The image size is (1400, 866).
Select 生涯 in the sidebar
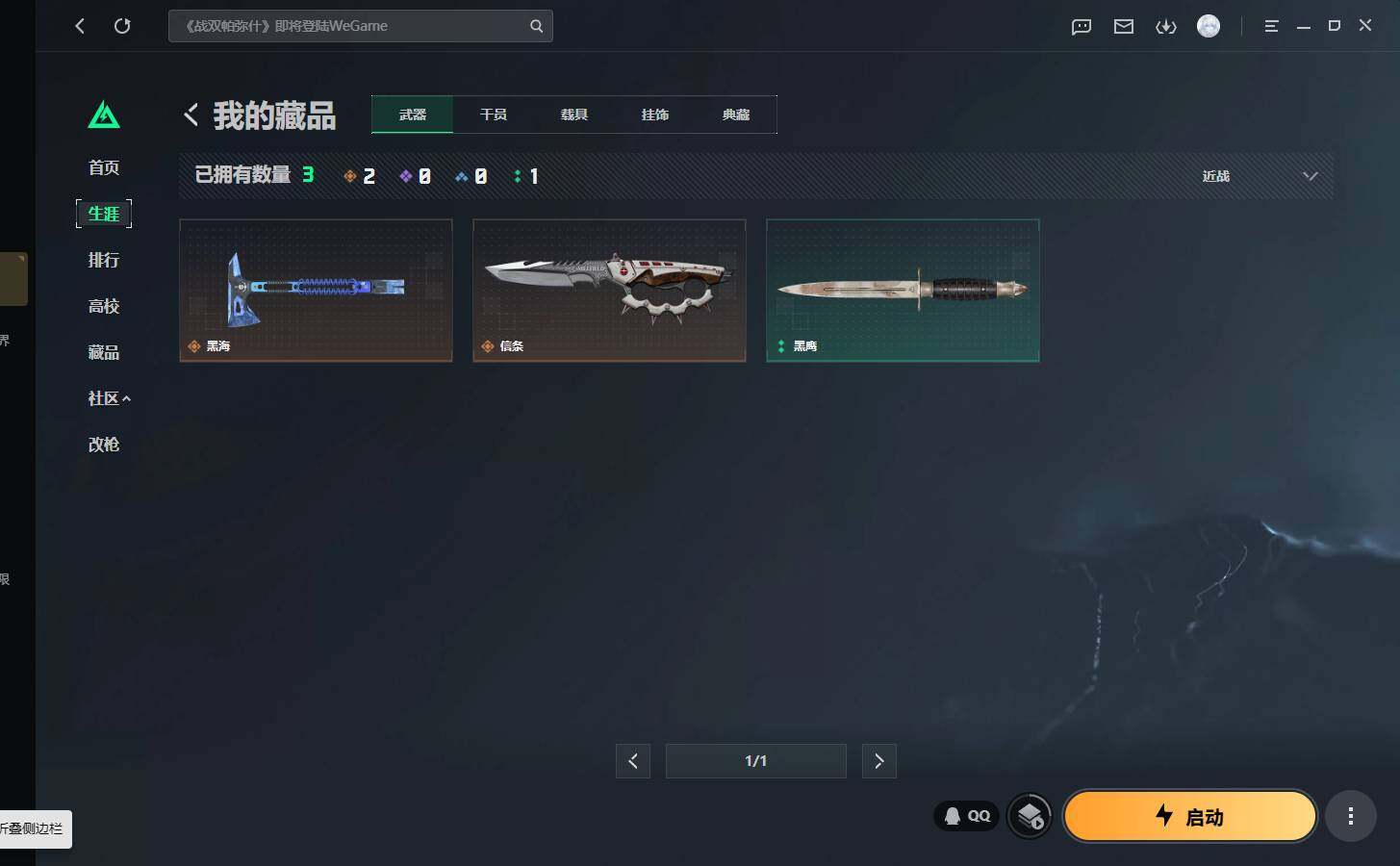pyautogui.click(x=104, y=214)
